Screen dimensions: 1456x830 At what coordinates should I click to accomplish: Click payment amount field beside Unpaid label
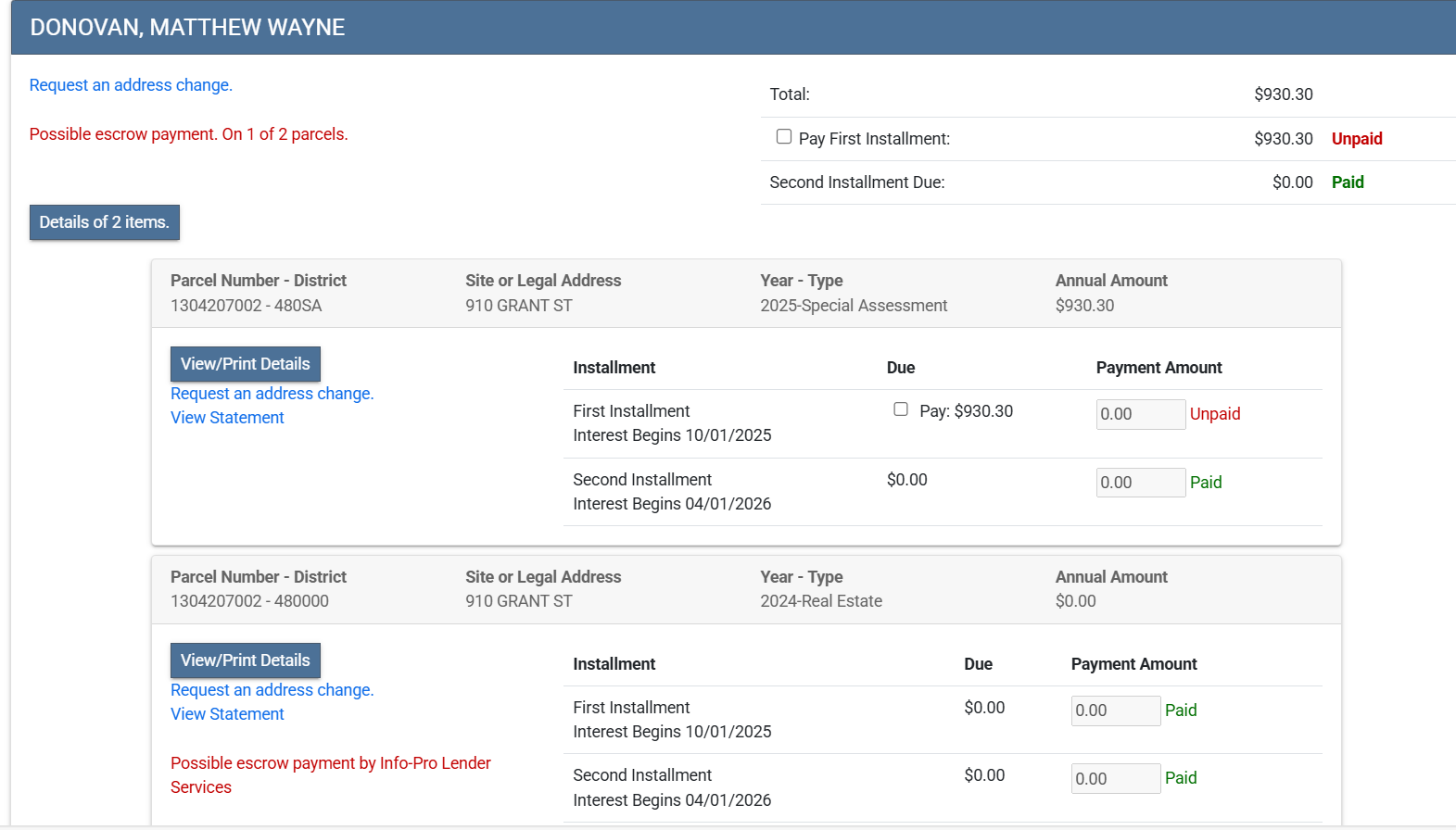[x=1140, y=414]
